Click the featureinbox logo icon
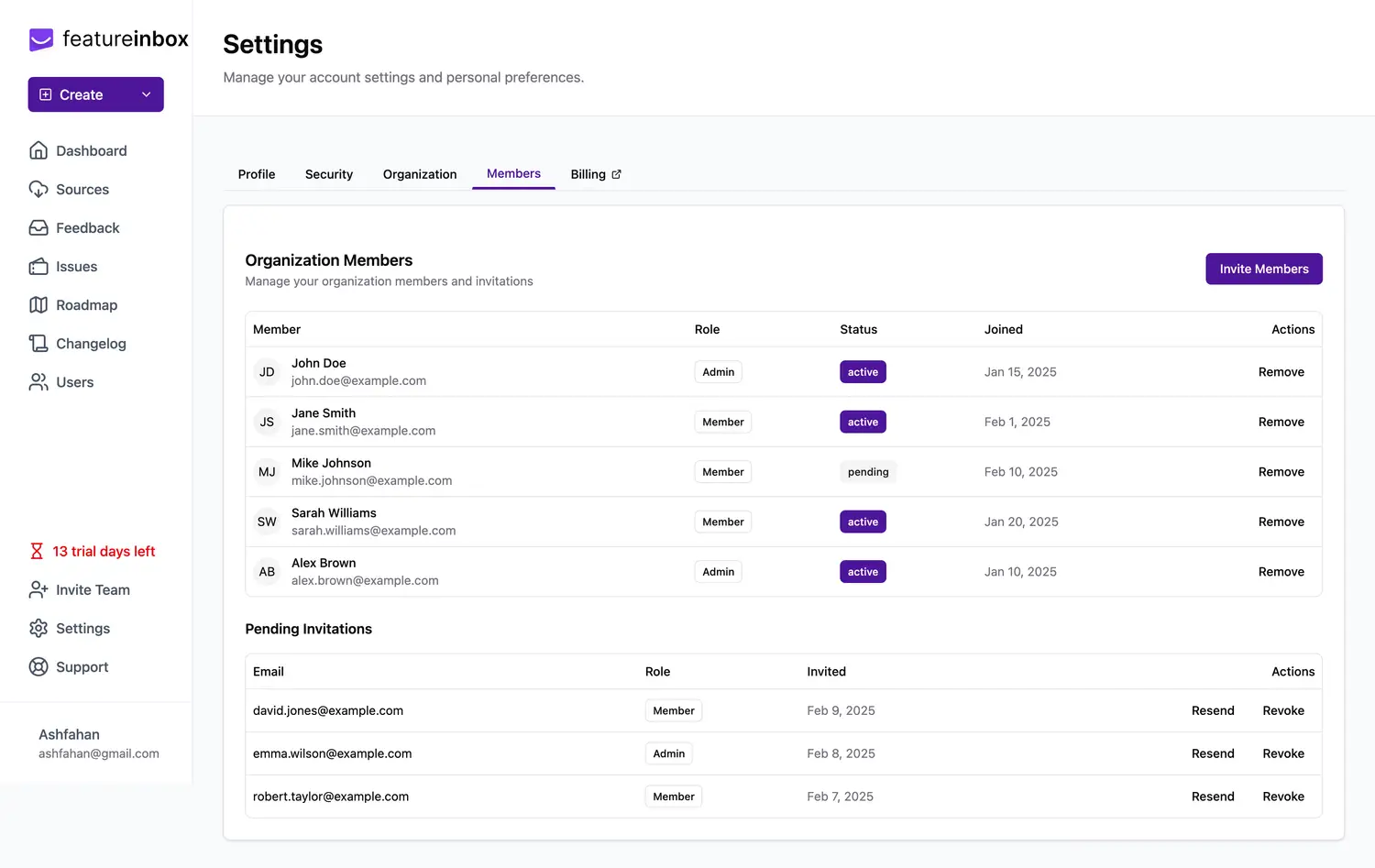Image resolution: width=1375 pixels, height=868 pixels. coord(41,39)
